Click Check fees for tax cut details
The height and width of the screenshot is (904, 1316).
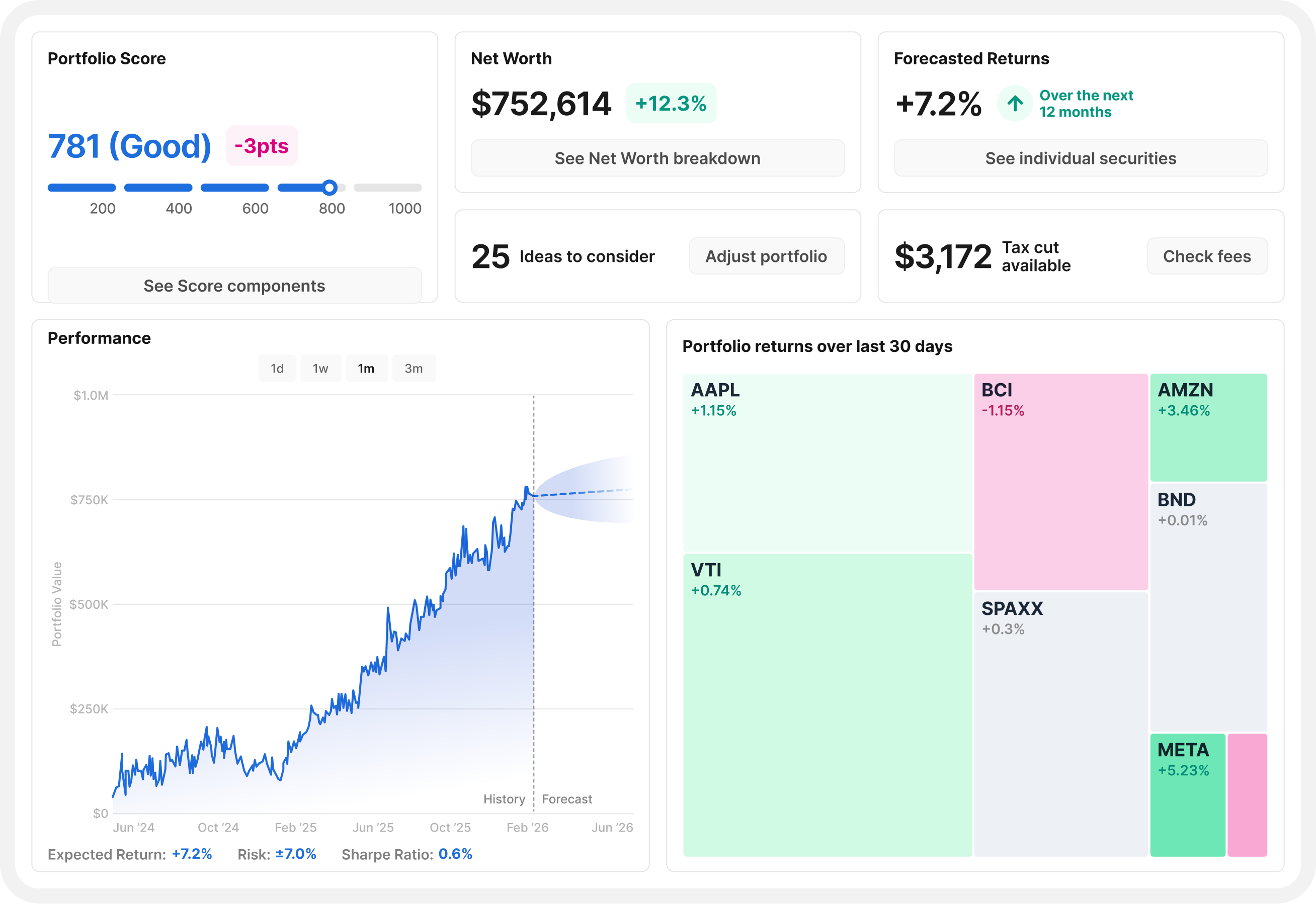click(x=1207, y=256)
